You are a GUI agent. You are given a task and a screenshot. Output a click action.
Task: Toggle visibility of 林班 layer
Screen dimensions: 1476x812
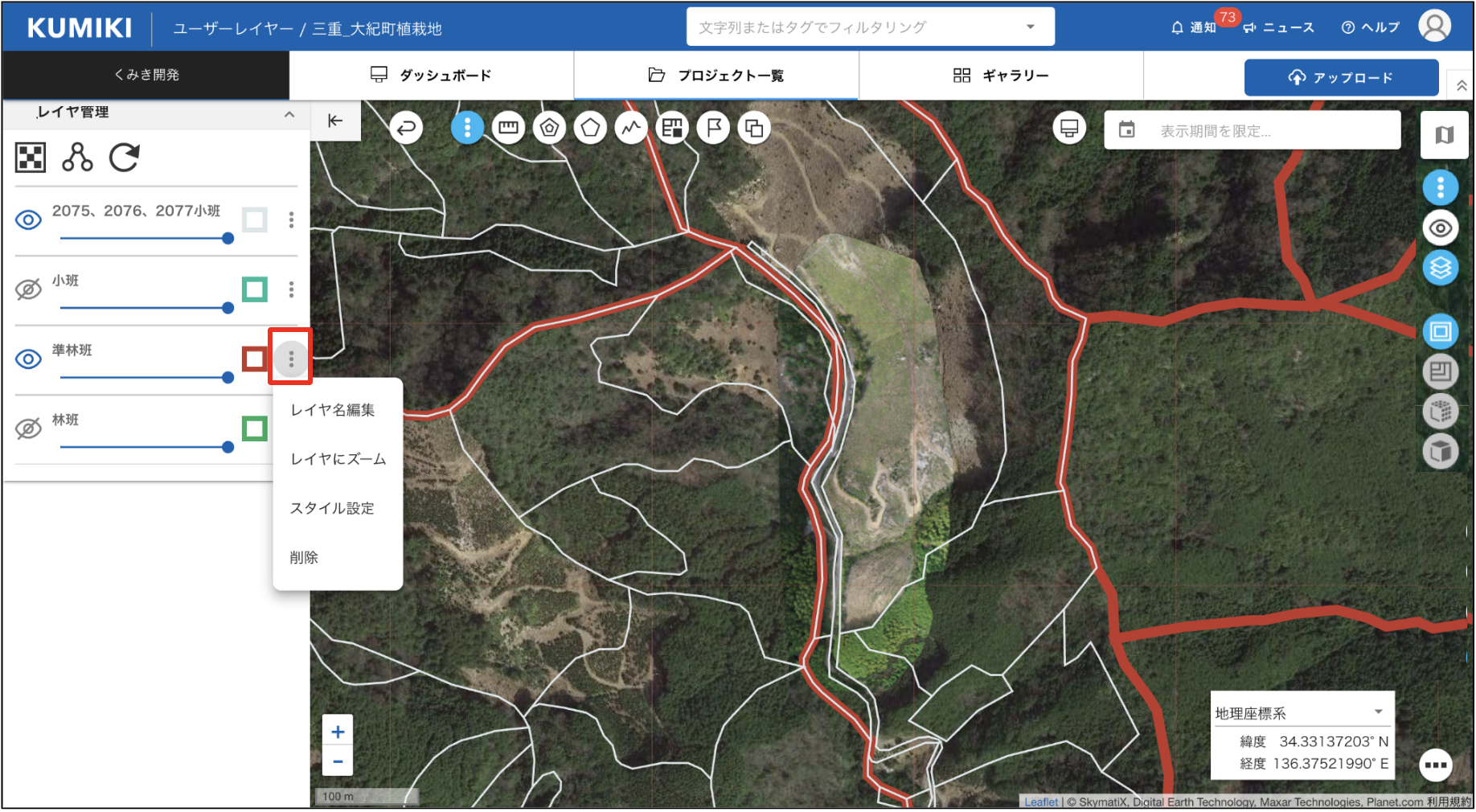[29, 429]
